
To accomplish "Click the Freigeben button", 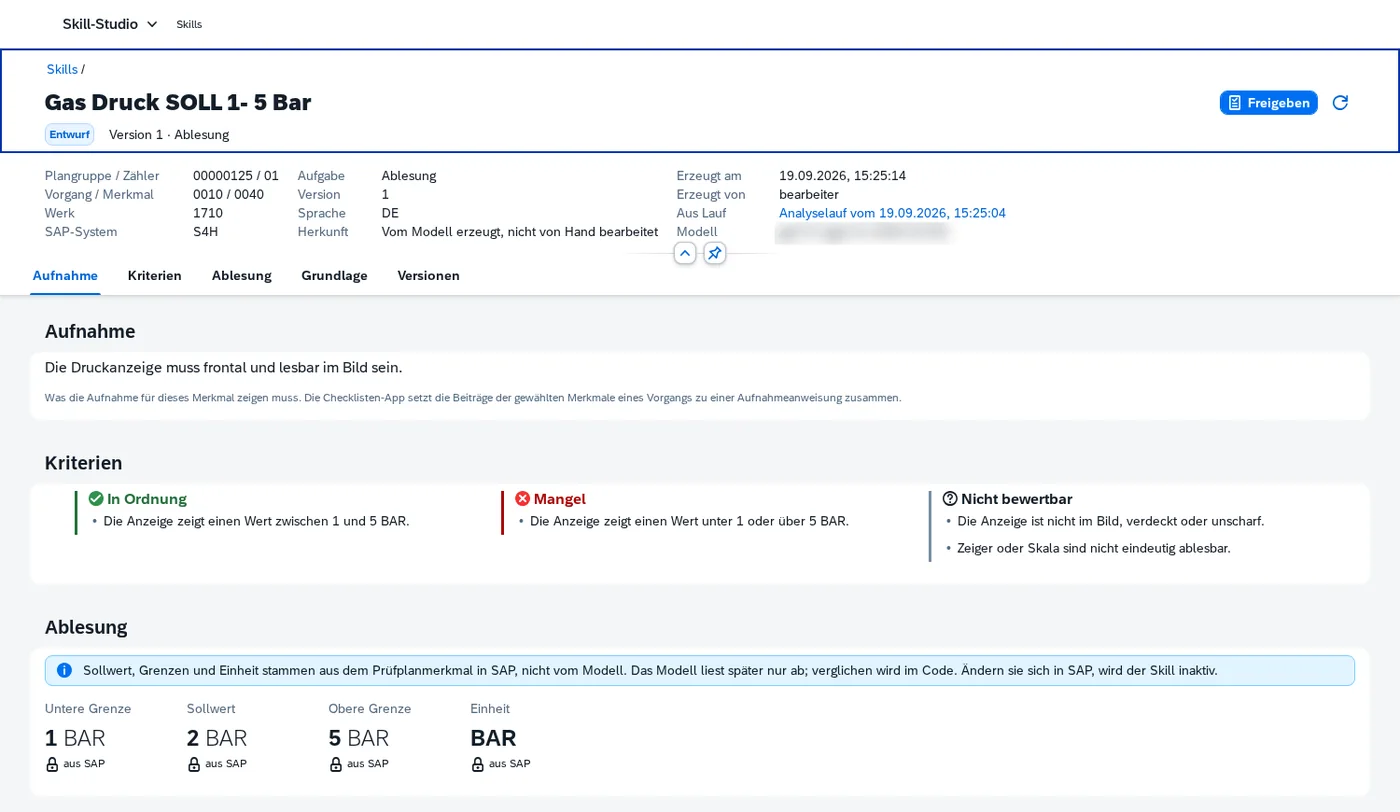I will (1268, 102).
